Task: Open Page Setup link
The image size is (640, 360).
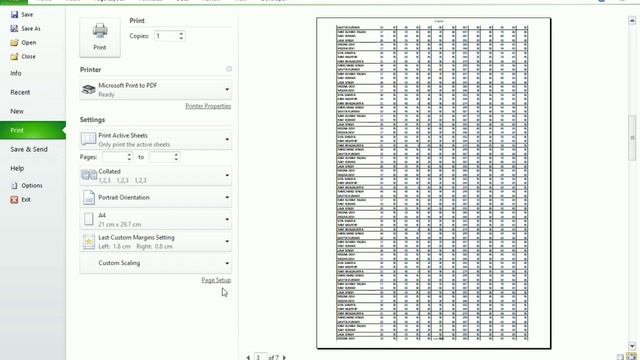Action: click(216, 280)
